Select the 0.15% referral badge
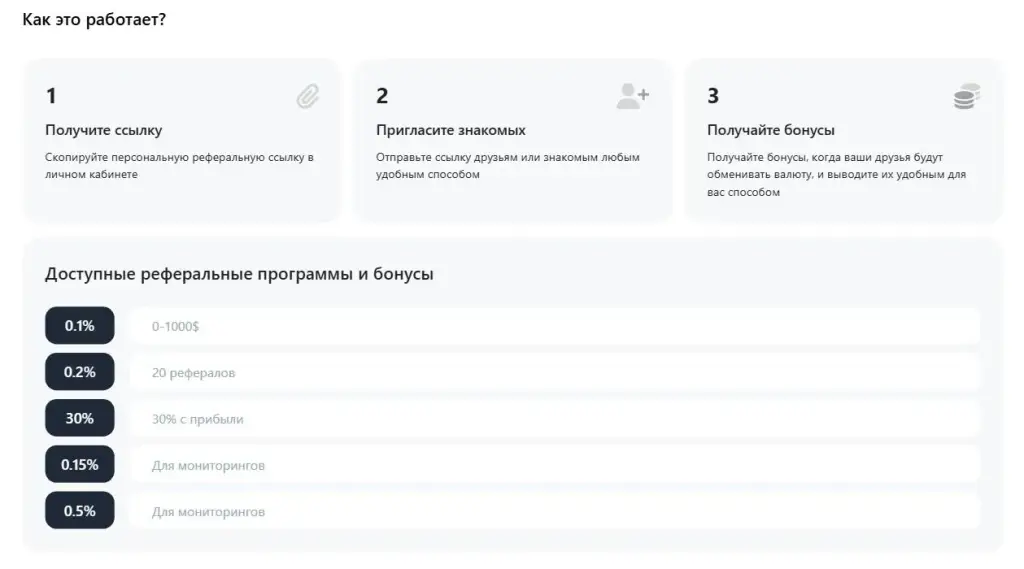Screen dimensions: 1024x569 click(80, 464)
